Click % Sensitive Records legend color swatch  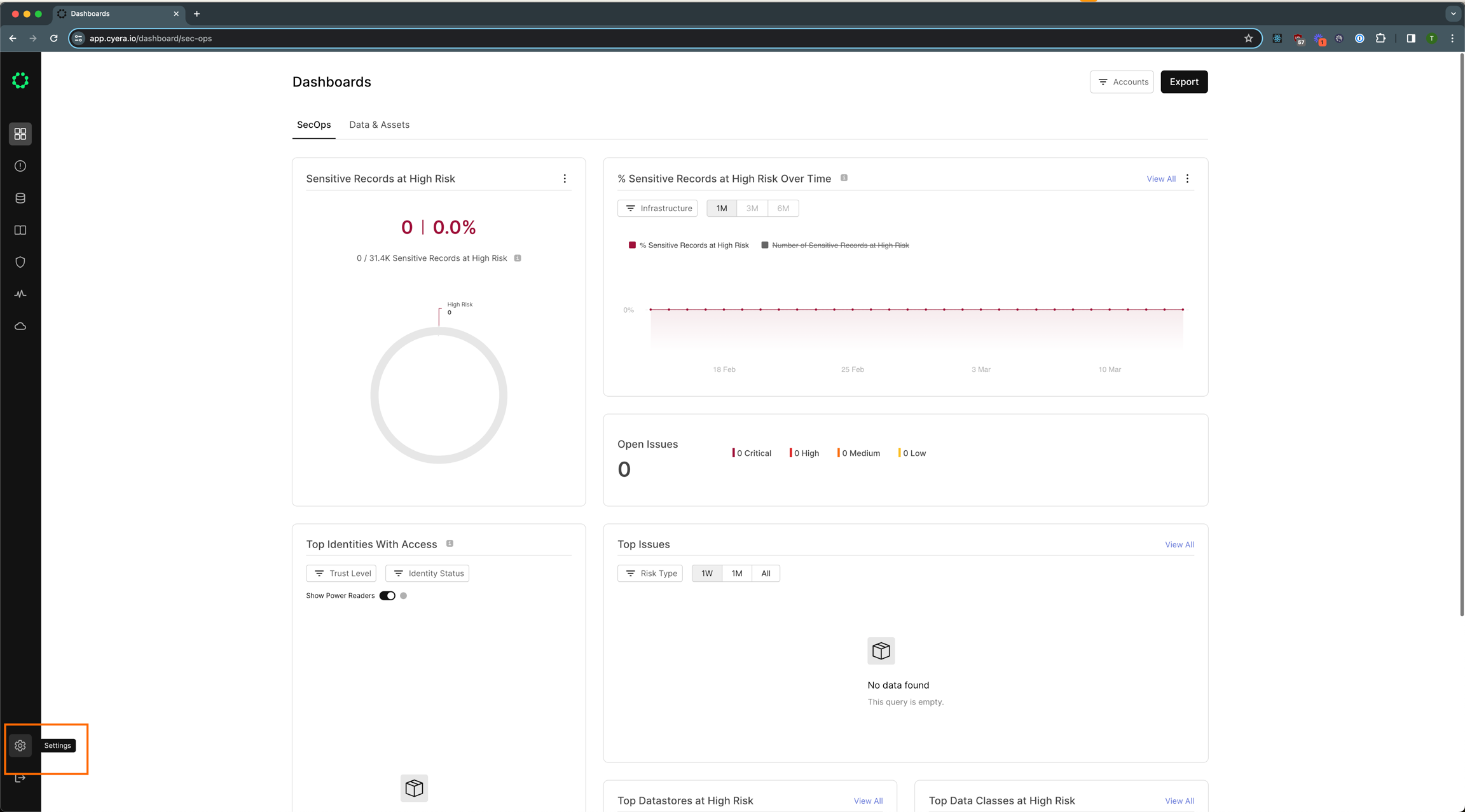click(632, 245)
